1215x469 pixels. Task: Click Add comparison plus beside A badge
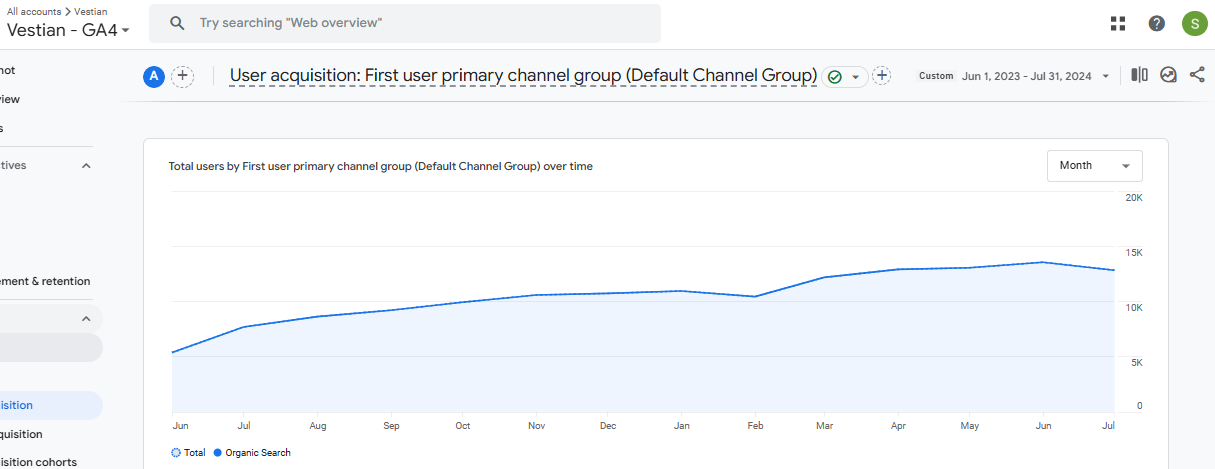click(x=182, y=76)
